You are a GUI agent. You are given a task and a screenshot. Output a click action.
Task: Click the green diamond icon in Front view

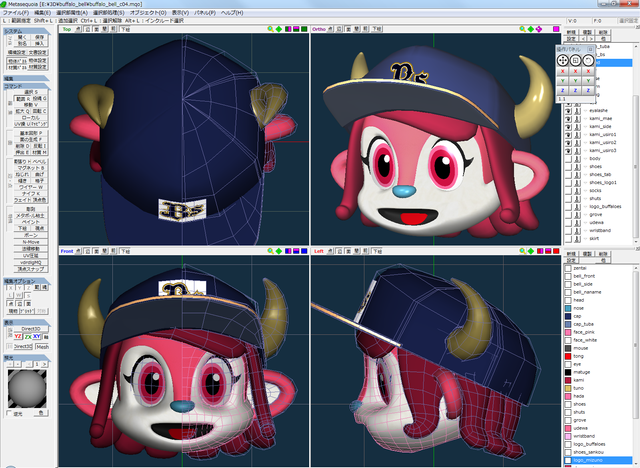[x=279, y=251]
